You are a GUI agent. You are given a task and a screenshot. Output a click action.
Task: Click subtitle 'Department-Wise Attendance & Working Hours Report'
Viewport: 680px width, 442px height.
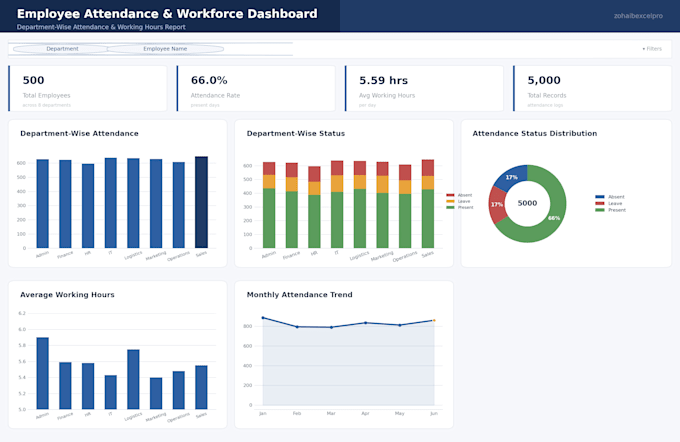(x=101, y=27)
